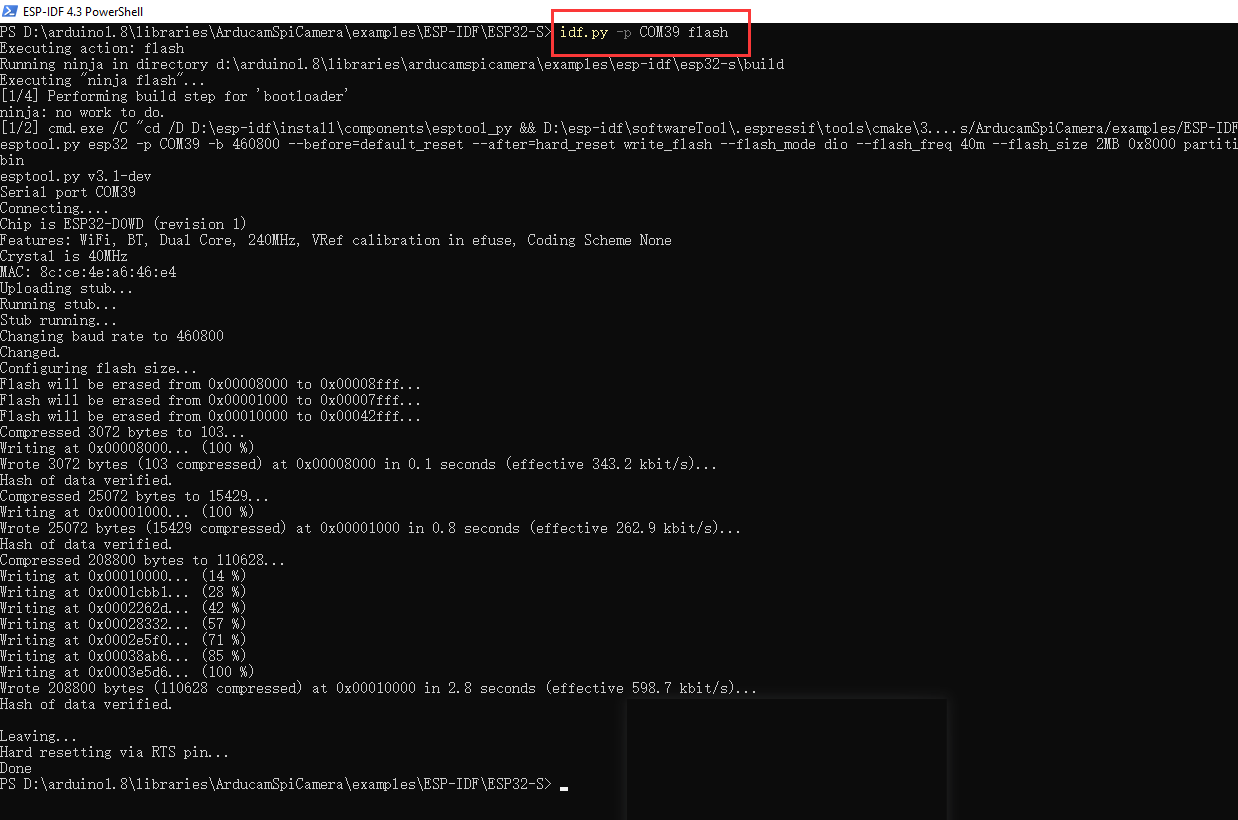Click the 'Compressed 25072 bytes to 15429...' line
This screenshot has width=1238, height=820.
135,496
